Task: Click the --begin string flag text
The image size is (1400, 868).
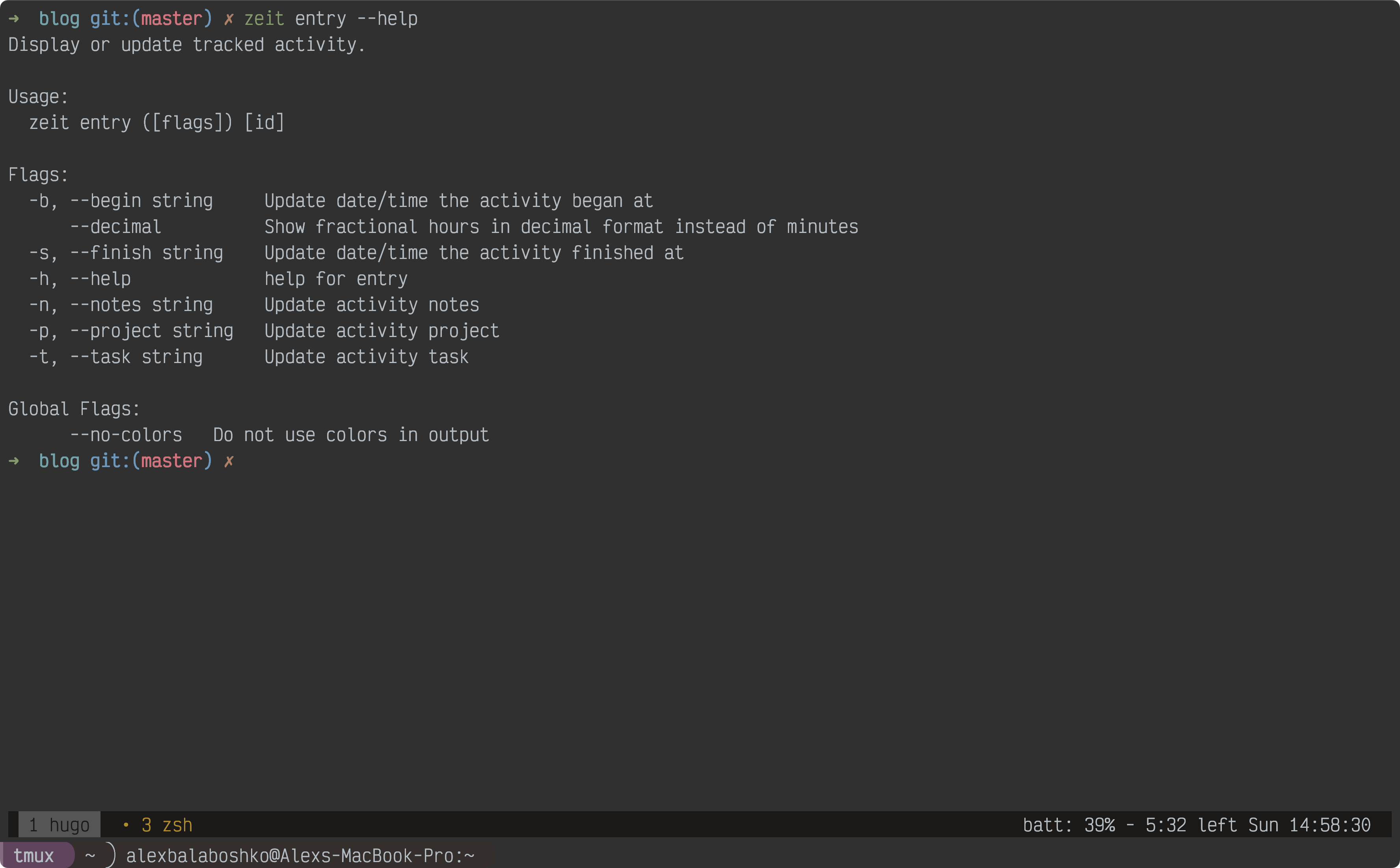Action: [x=141, y=201]
